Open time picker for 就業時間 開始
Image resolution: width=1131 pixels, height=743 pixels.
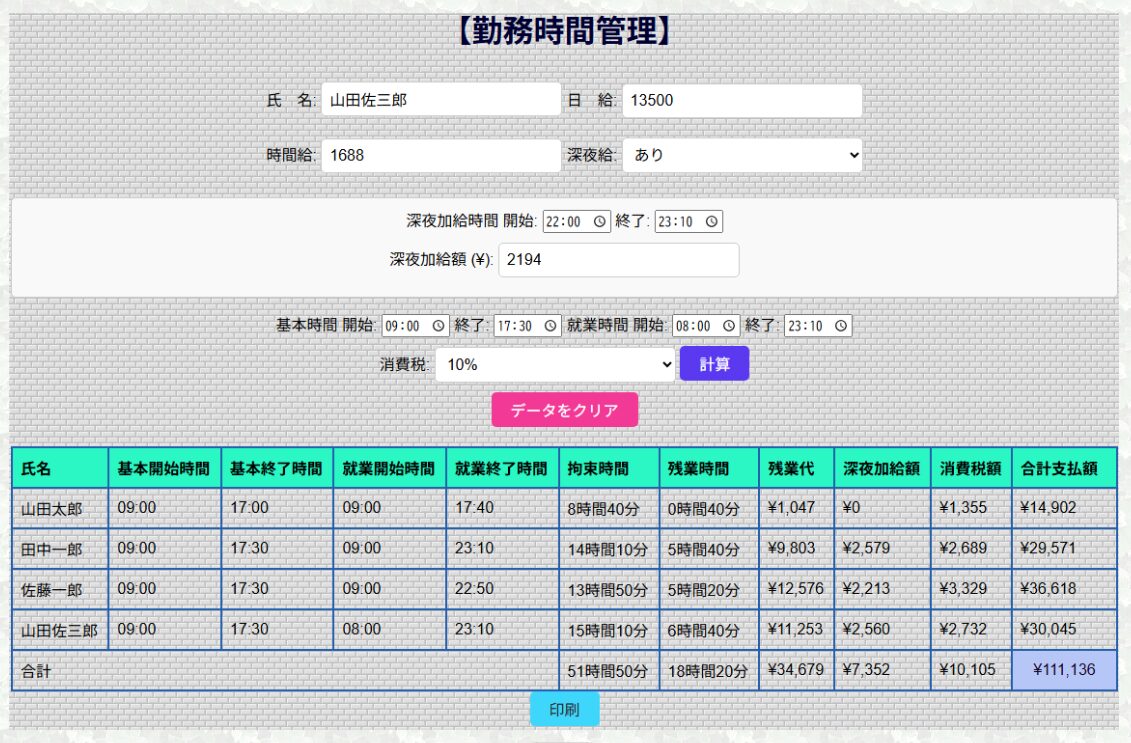(729, 326)
